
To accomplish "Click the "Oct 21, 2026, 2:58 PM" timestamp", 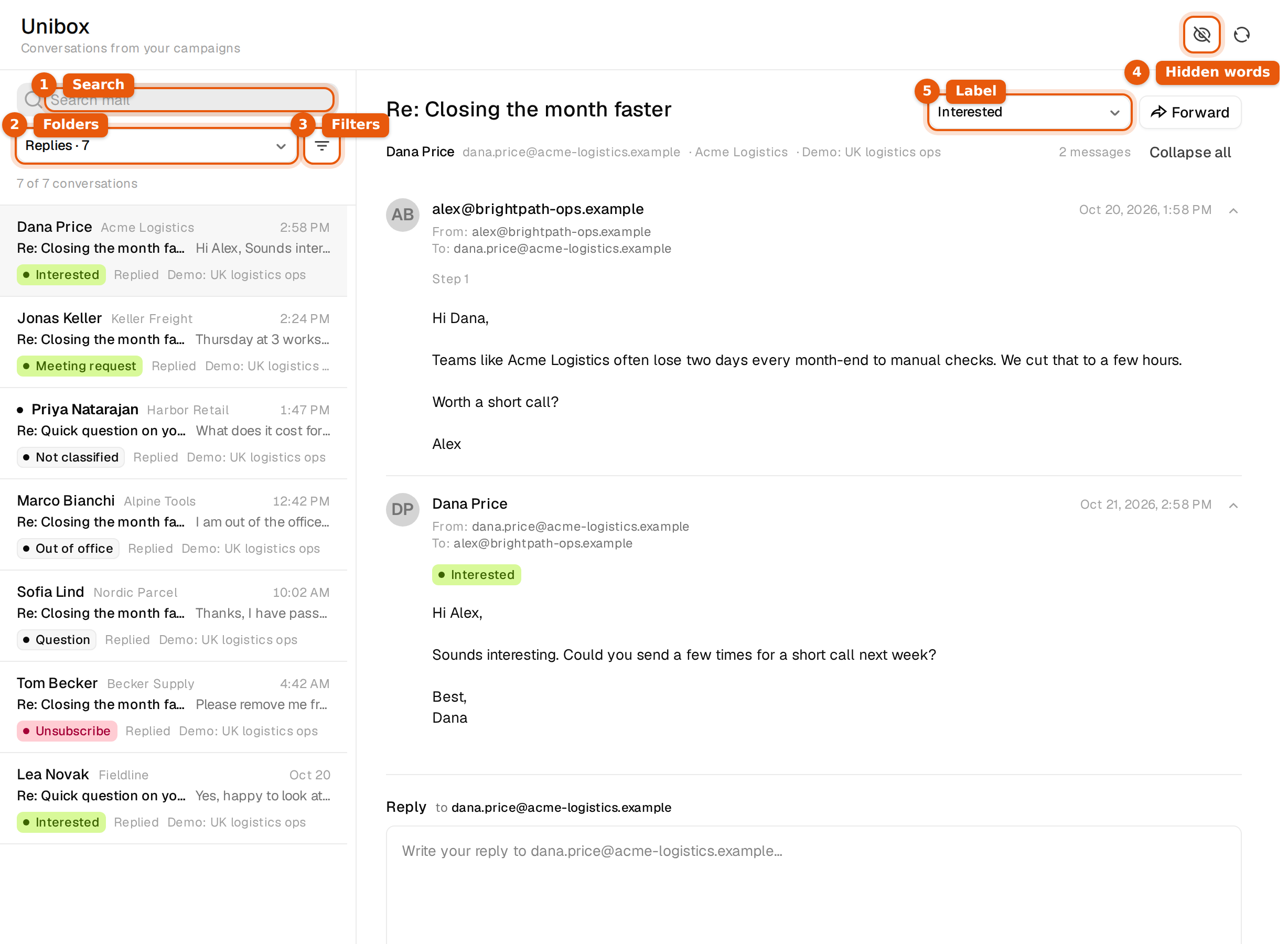I will [1145, 505].
